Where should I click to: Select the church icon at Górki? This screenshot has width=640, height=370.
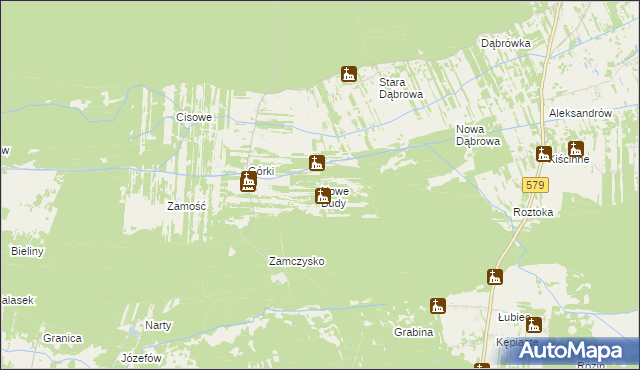point(248,182)
